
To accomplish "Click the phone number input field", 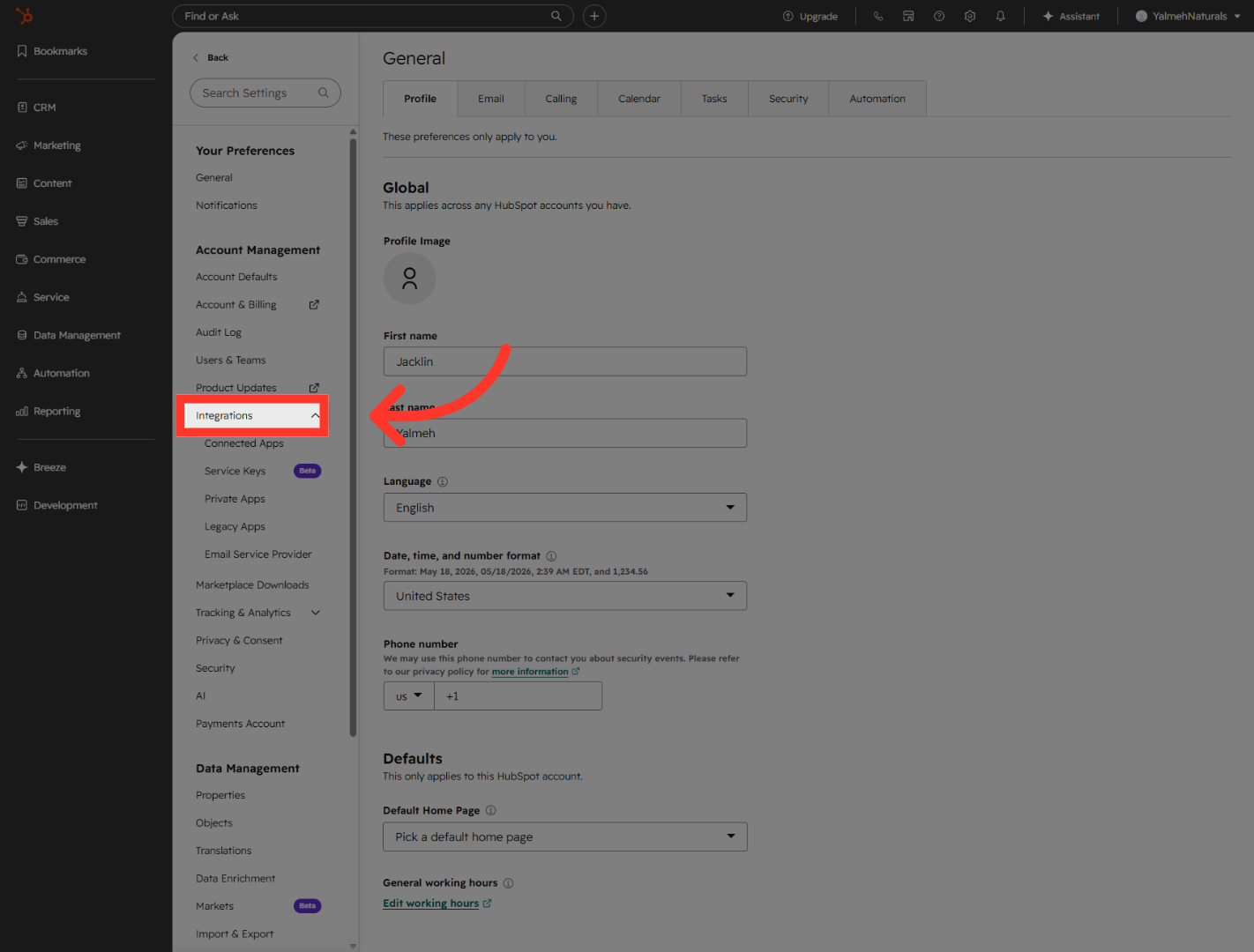I will pyautogui.click(x=519, y=695).
